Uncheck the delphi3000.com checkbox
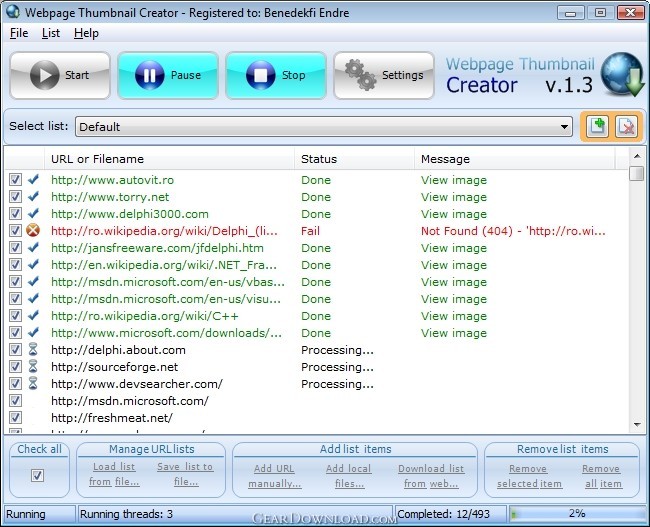The image size is (650, 527). pos(15,214)
